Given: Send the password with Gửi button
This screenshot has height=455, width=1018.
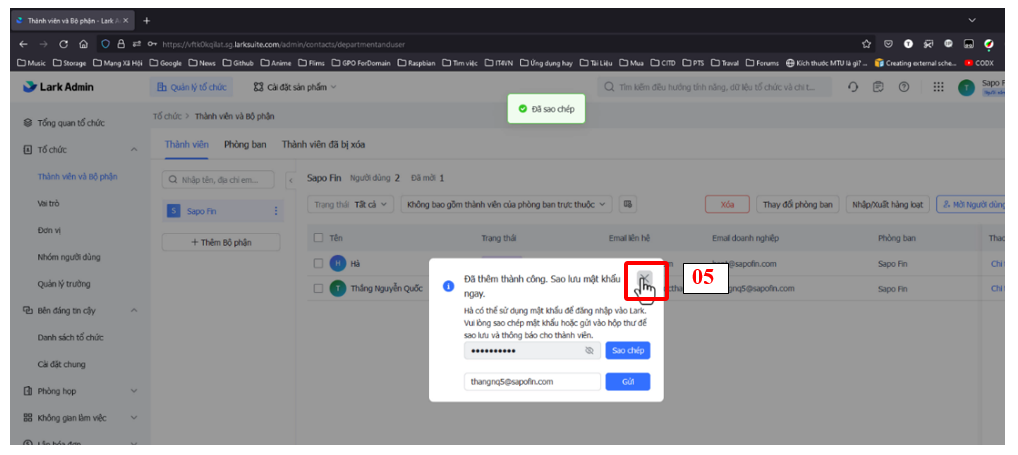Looking at the screenshot, I should coord(628,382).
